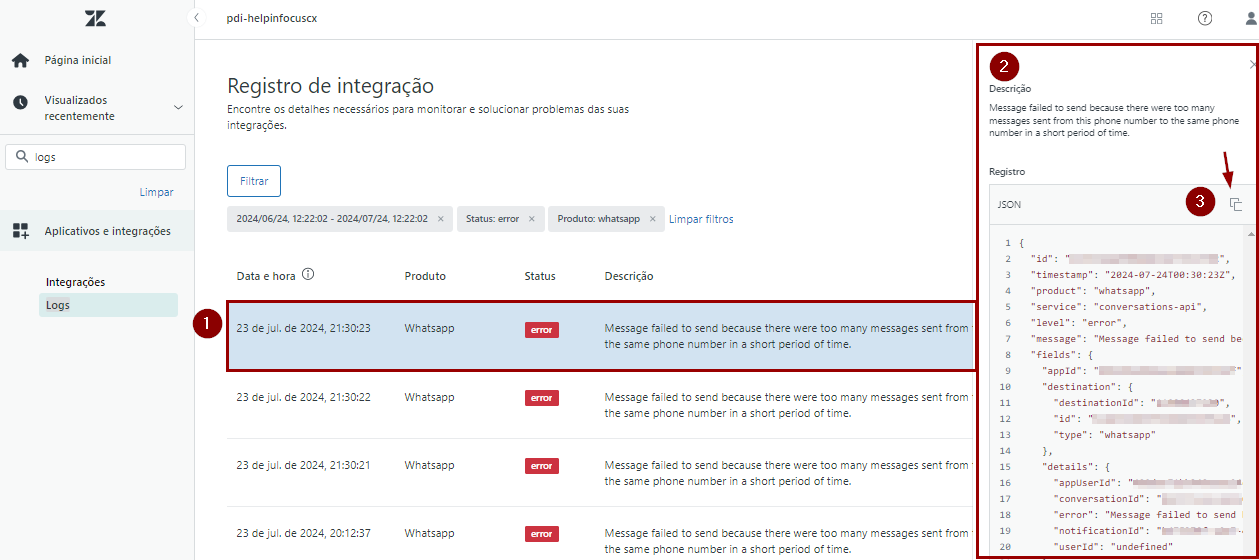Expand the Visualizados recentemente section
Viewport: 1259px width, 560px height.
click(x=178, y=108)
